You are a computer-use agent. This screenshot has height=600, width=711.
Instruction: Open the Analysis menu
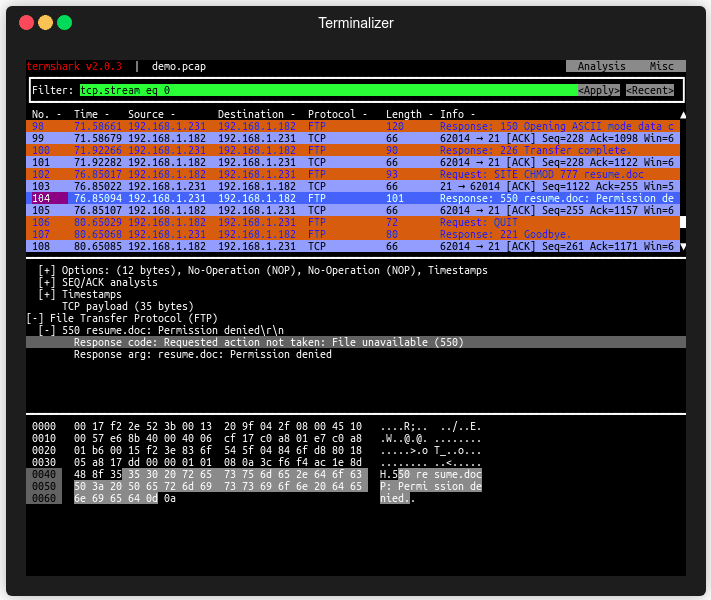(x=601, y=66)
